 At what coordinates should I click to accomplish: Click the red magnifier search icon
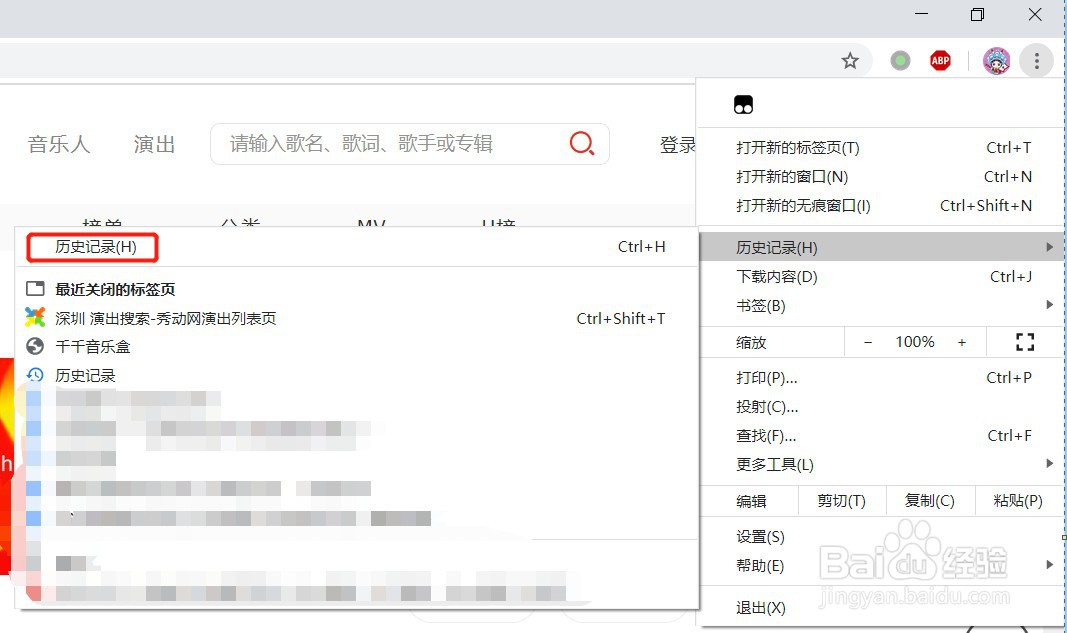[582, 143]
